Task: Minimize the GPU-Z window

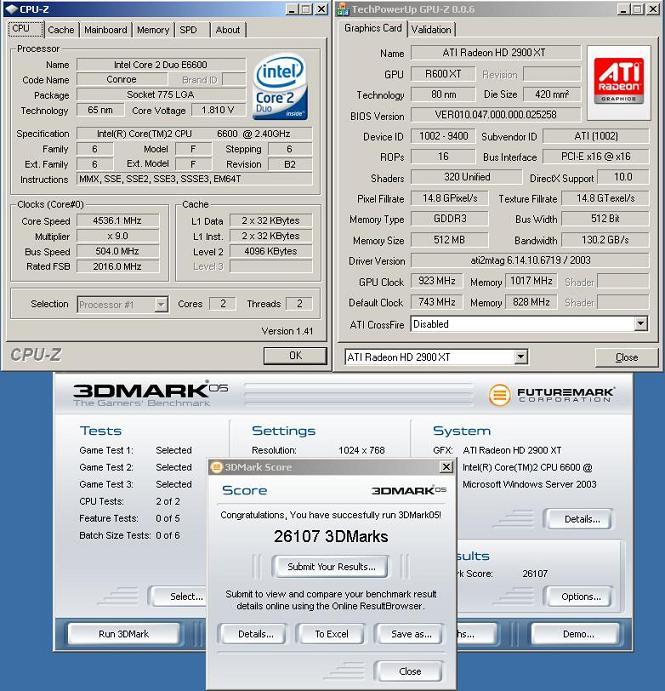Action: [x=623, y=9]
